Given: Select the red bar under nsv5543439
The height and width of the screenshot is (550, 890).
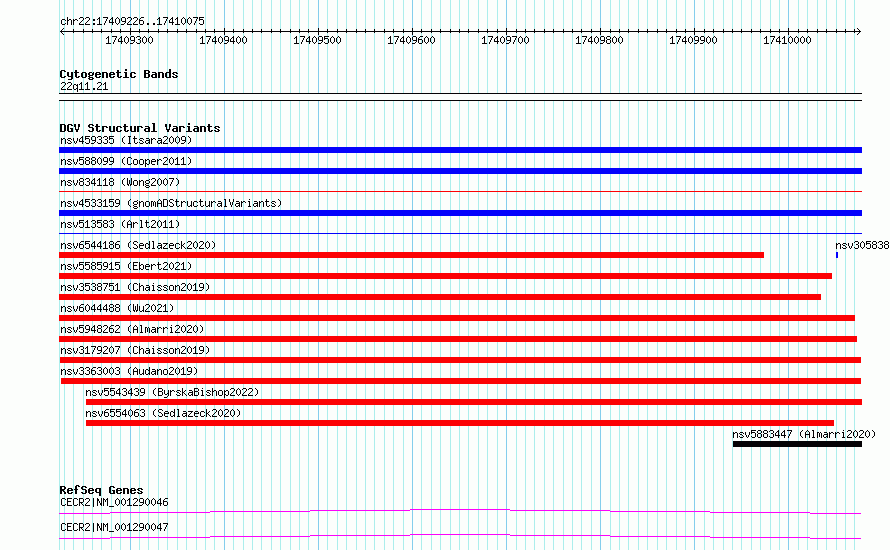Looking at the screenshot, I should point(474,402).
